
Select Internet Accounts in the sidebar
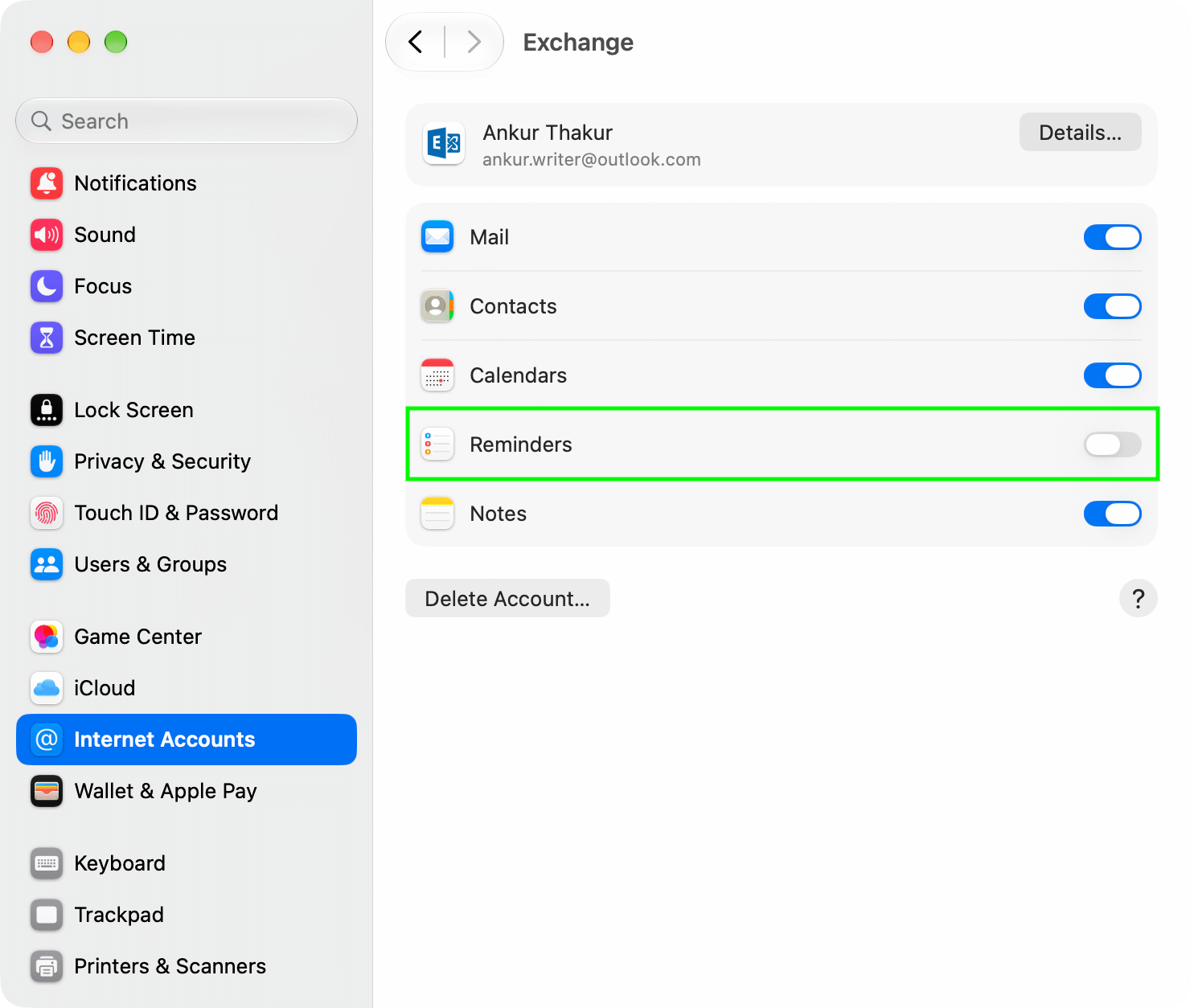pos(187,740)
